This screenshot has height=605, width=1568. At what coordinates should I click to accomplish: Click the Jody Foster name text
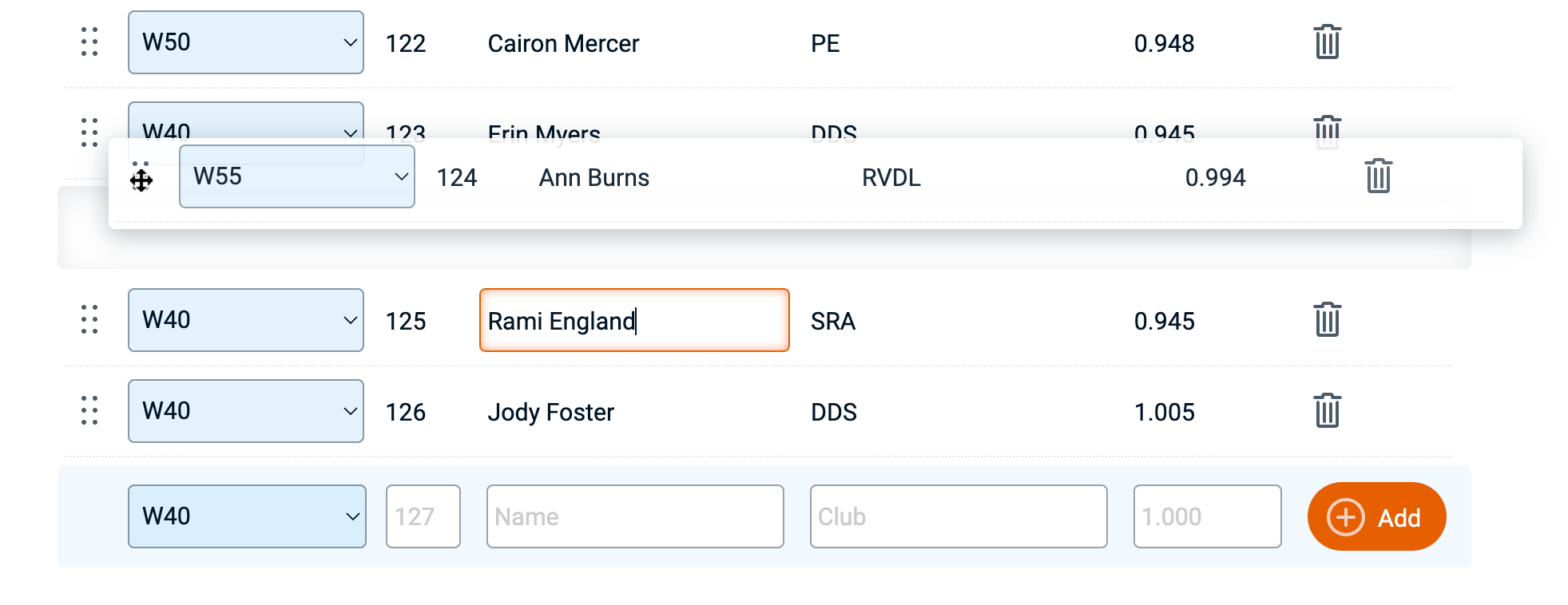point(550,412)
